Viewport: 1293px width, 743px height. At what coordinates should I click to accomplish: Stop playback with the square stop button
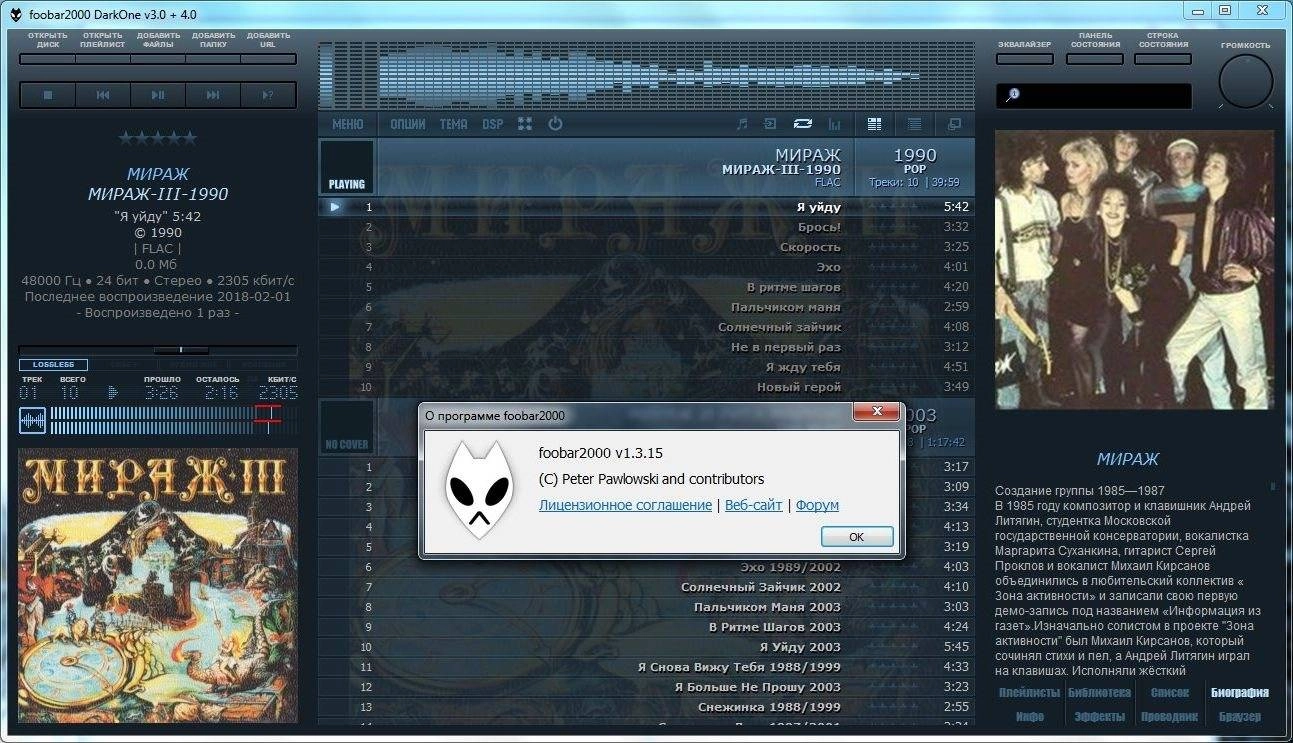click(x=47, y=95)
